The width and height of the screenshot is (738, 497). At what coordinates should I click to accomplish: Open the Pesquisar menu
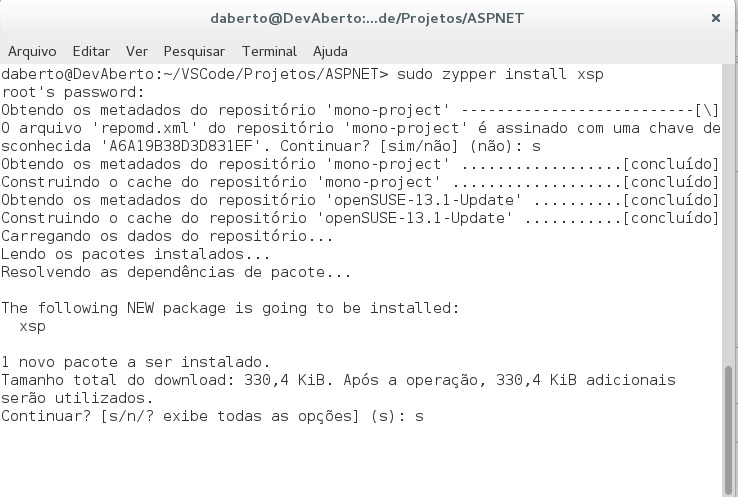point(195,51)
